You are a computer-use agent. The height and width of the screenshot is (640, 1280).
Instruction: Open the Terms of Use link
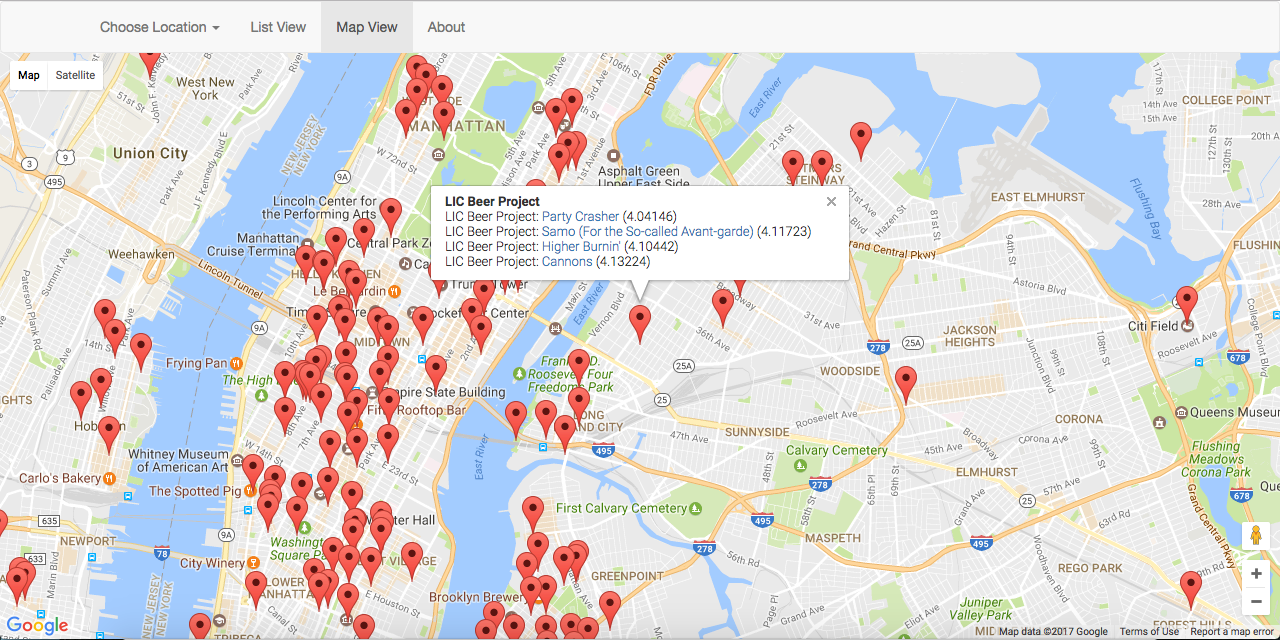point(1149,632)
